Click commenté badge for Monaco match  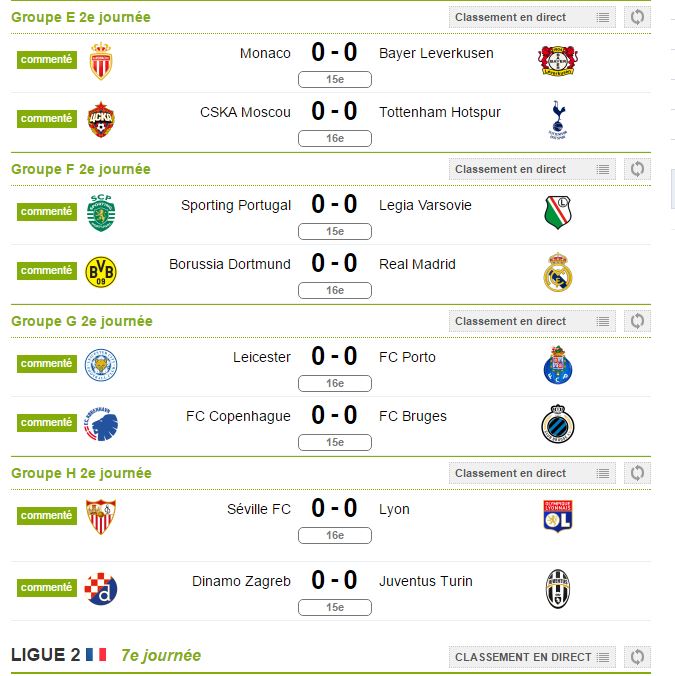coord(47,59)
